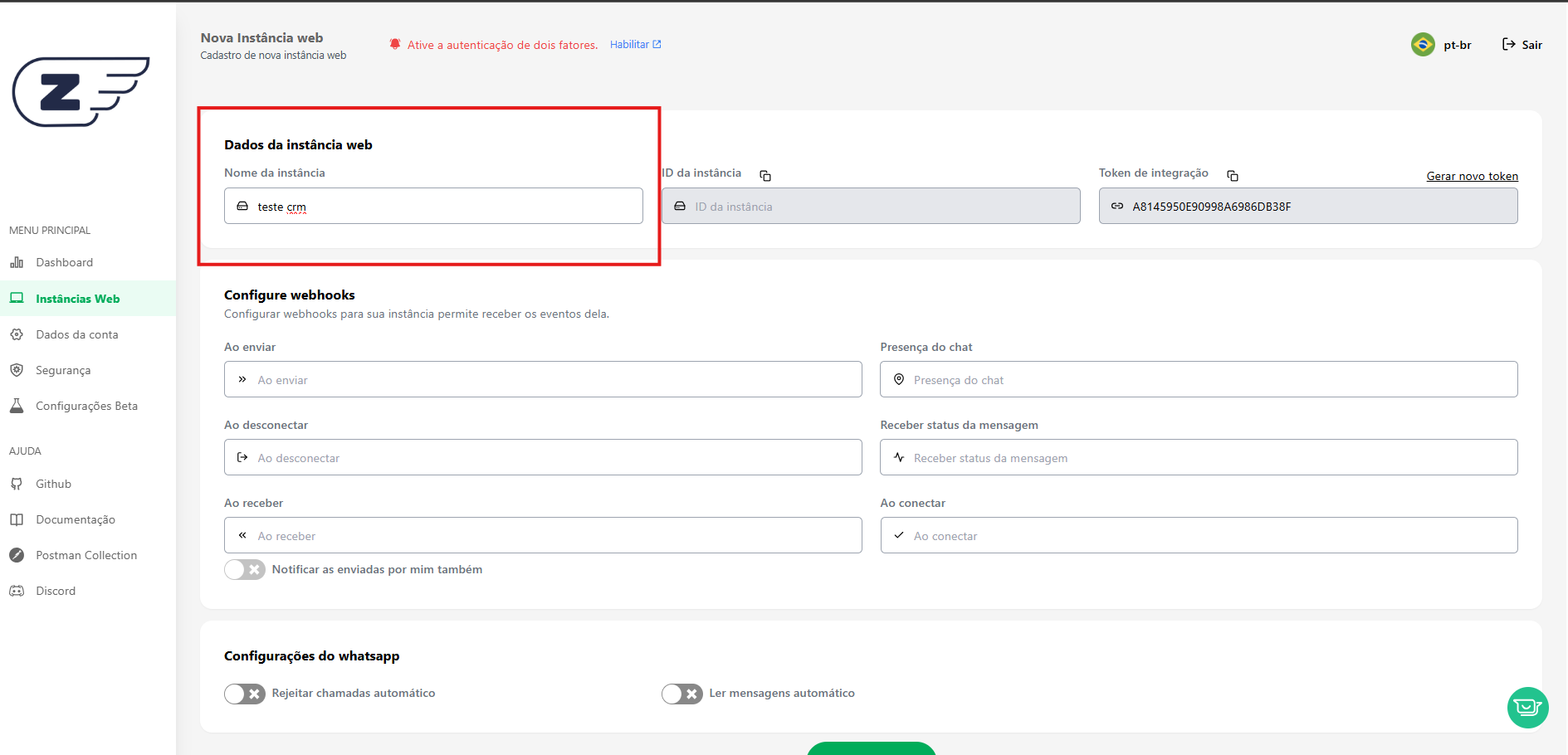Image resolution: width=1568 pixels, height=755 pixels.
Task: Click the Discord icon in the sidebar
Action: pyautogui.click(x=17, y=591)
